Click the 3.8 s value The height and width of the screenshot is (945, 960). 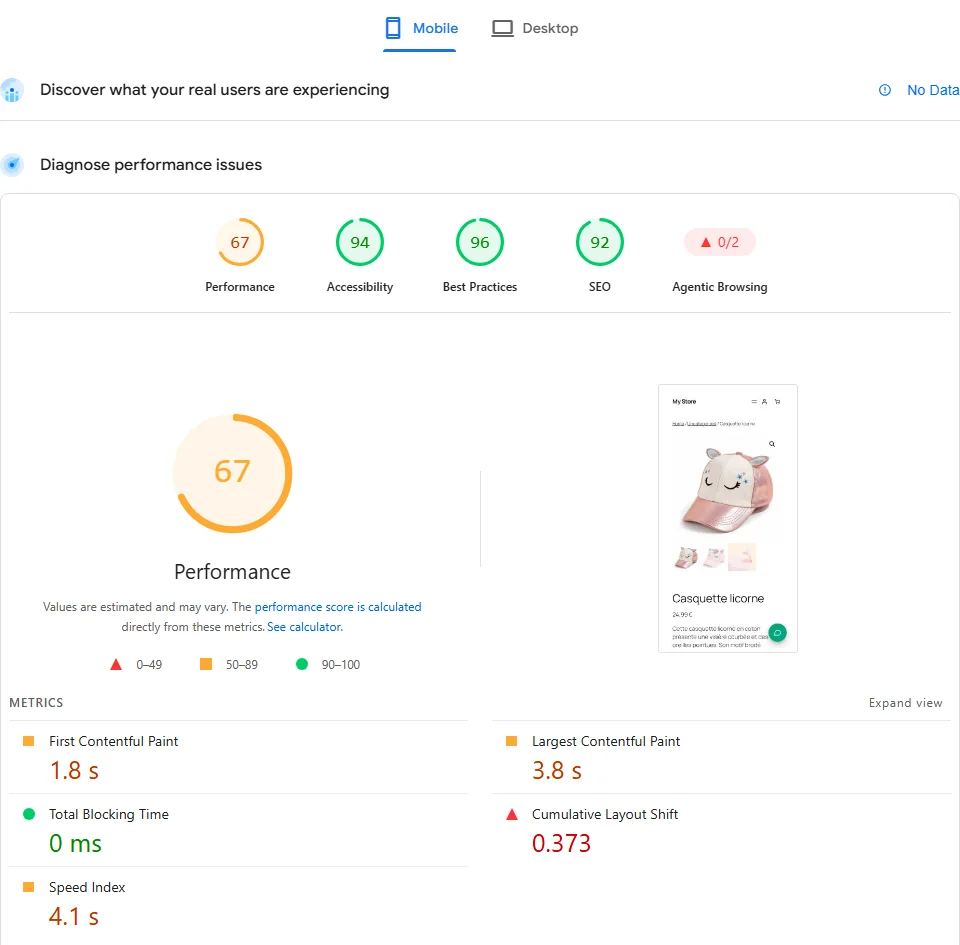tap(557, 771)
